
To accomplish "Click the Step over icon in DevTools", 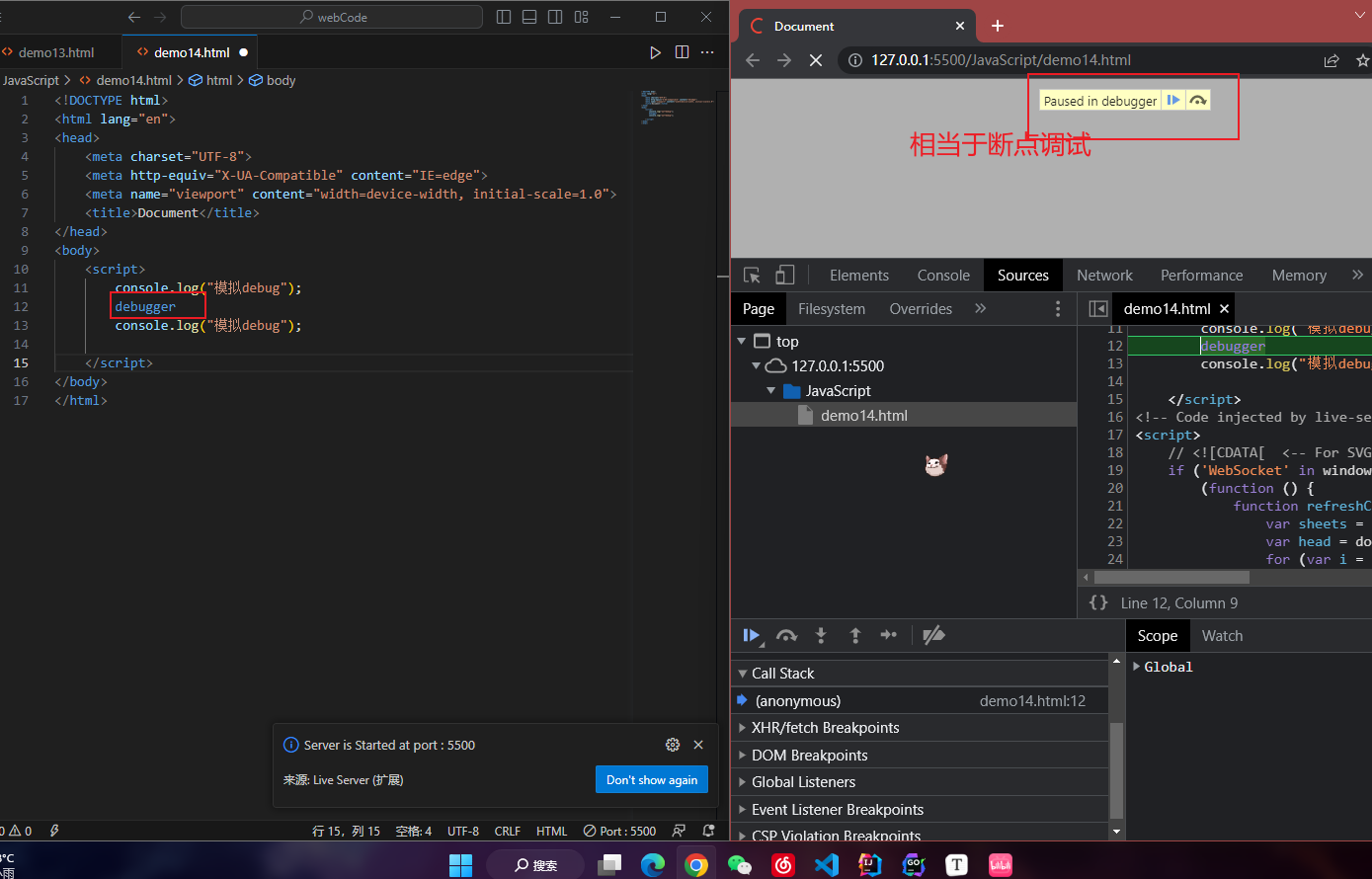I will point(786,636).
